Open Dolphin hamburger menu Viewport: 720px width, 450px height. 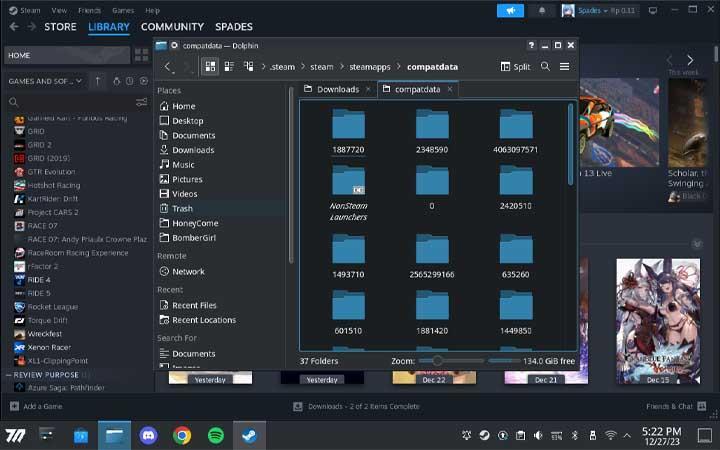[564, 67]
